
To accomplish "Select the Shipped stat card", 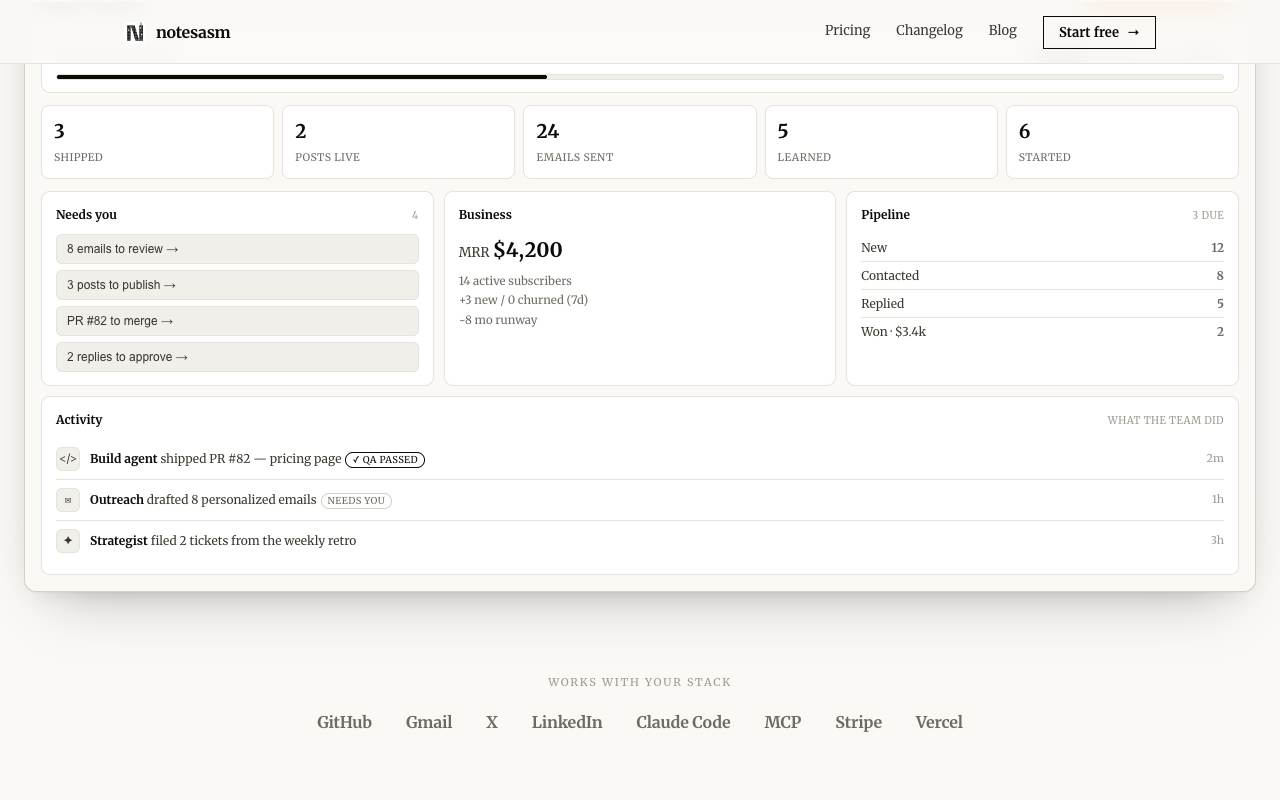I will coord(157,142).
